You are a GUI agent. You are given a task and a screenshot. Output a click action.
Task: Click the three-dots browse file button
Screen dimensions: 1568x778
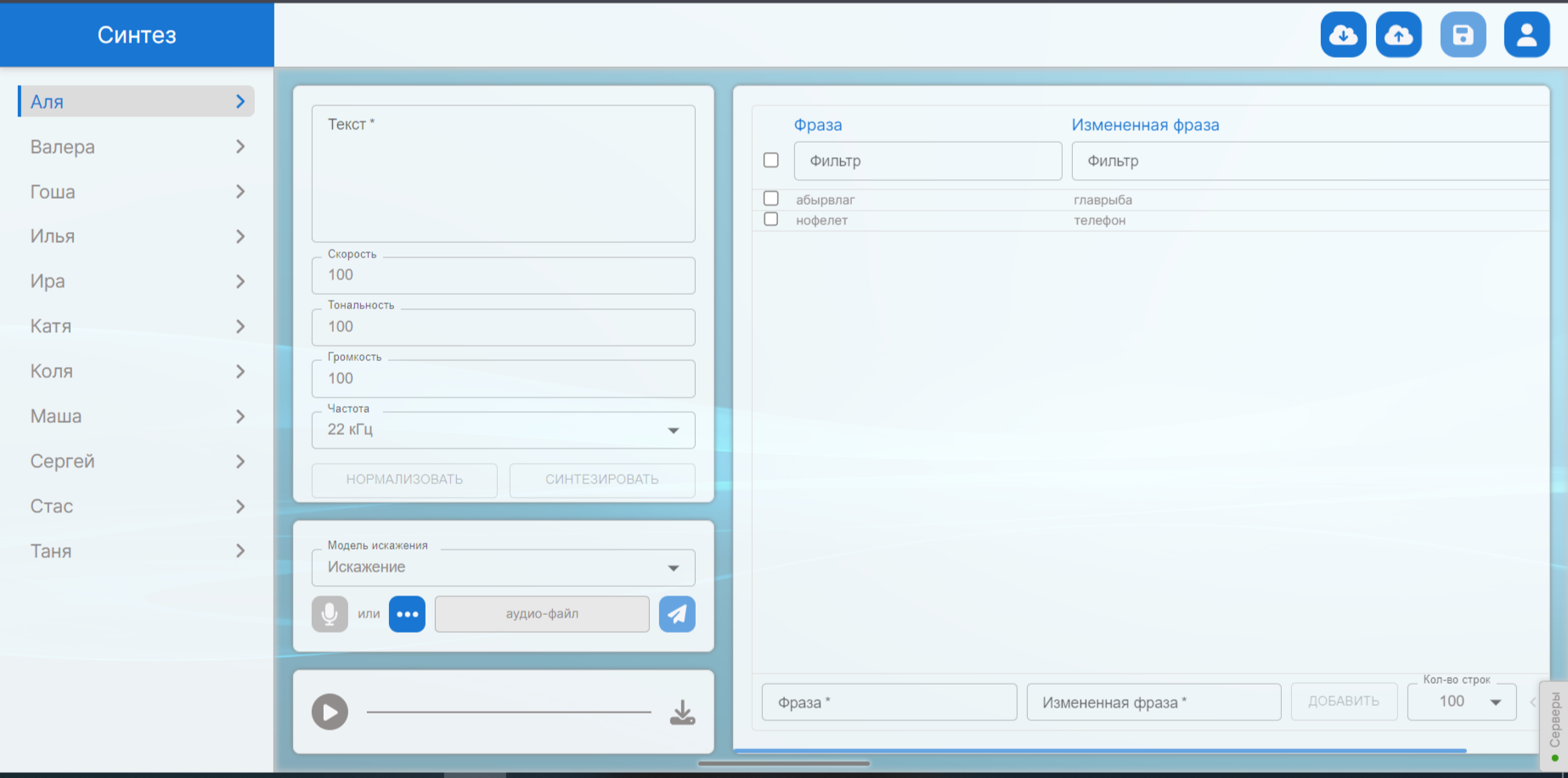point(407,614)
